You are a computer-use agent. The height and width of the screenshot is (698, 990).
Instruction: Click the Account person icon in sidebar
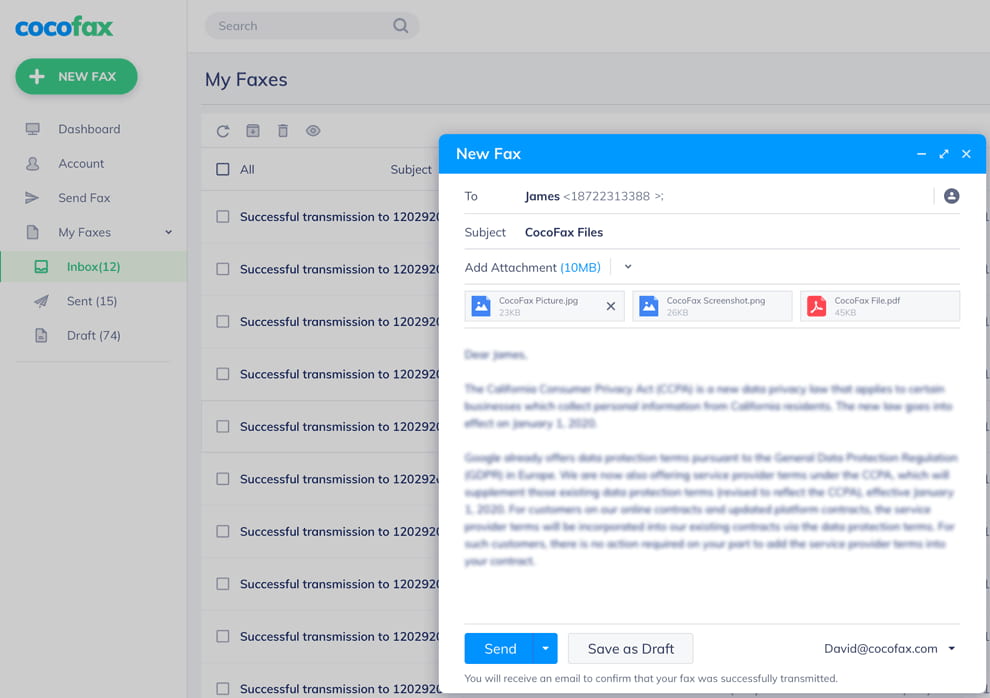pyautogui.click(x=33, y=163)
